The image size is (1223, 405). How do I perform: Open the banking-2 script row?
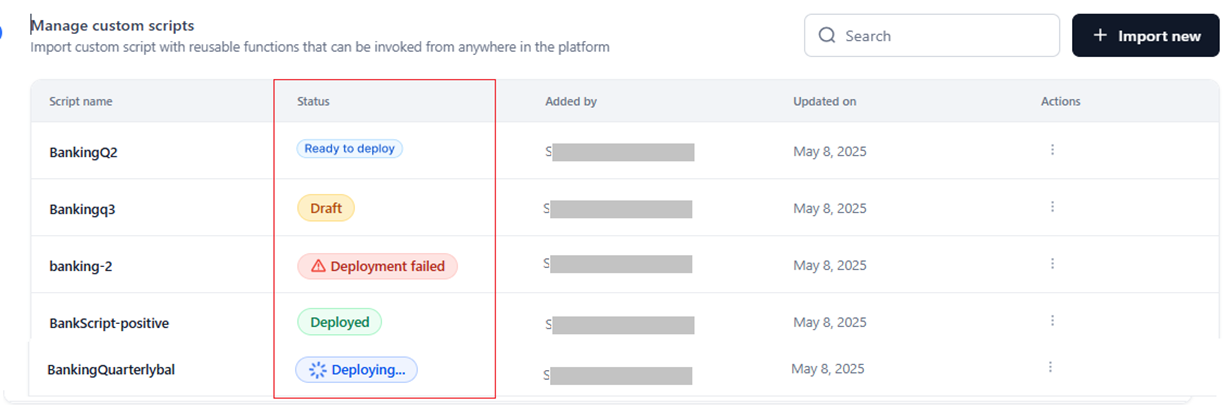pos(80,267)
